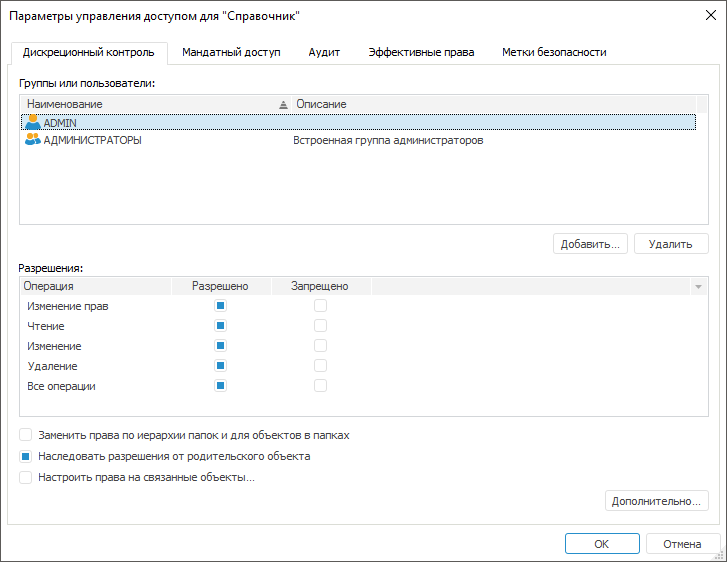The image size is (727, 562).
Task: Toggle sort arrow on Наименование column
Action: [283, 105]
